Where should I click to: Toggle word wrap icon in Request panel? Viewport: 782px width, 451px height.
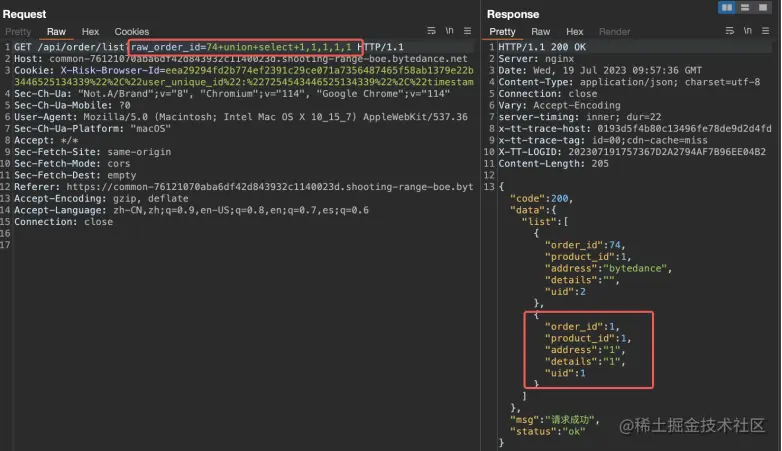pyautogui.click(x=431, y=31)
